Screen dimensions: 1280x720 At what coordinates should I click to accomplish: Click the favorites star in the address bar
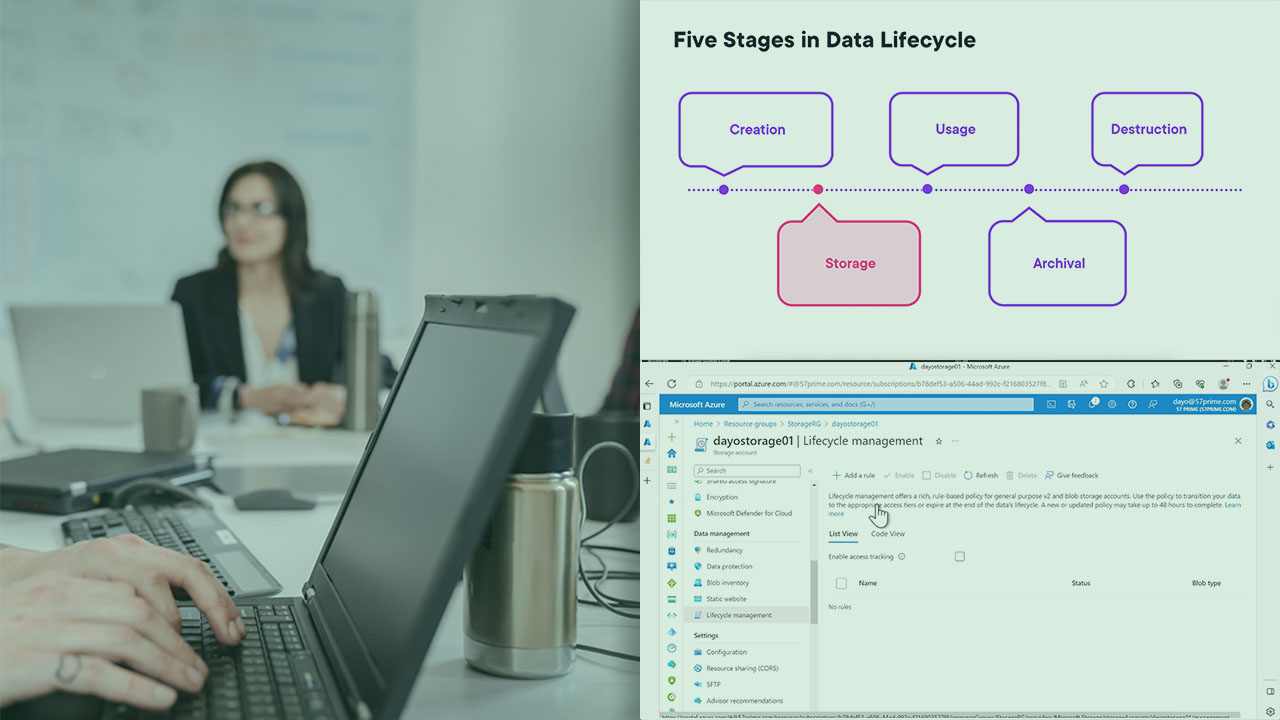coord(1103,383)
